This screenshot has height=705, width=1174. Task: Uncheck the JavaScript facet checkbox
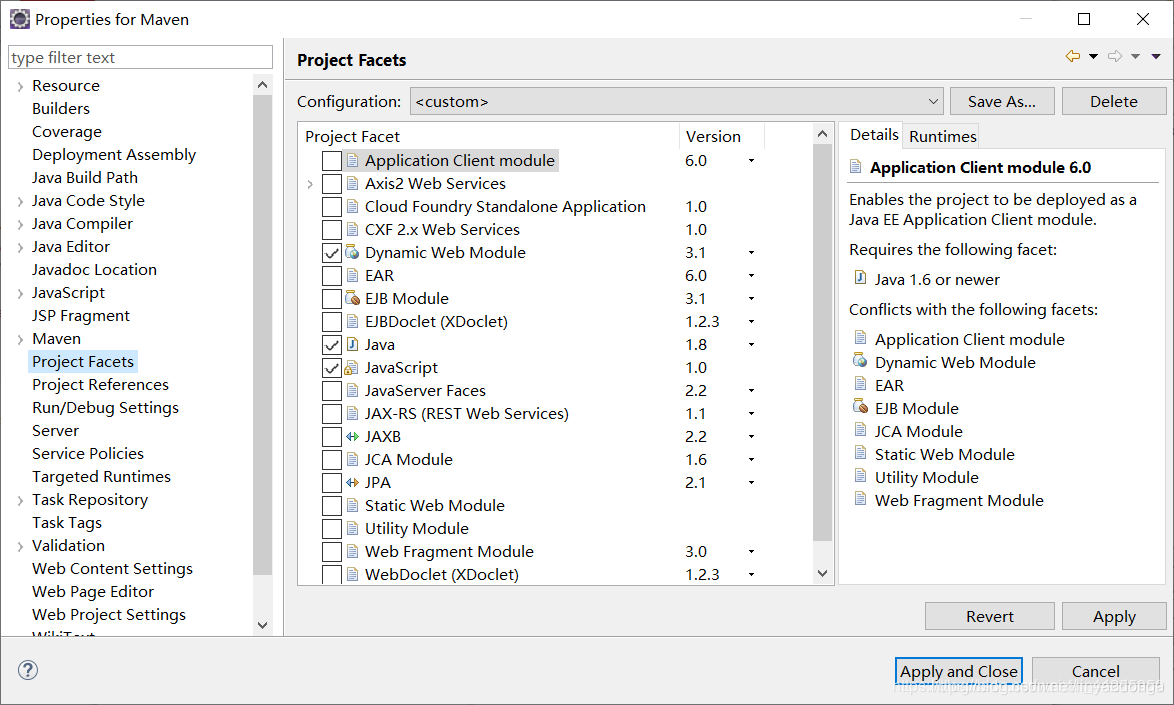click(332, 368)
